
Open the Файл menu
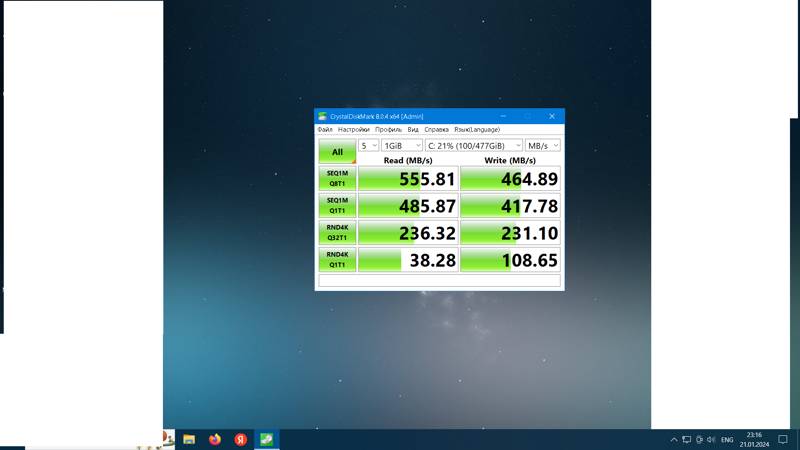325,130
